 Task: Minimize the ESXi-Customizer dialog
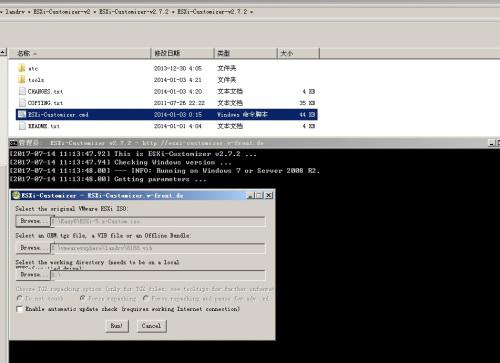(x=250, y=195)
